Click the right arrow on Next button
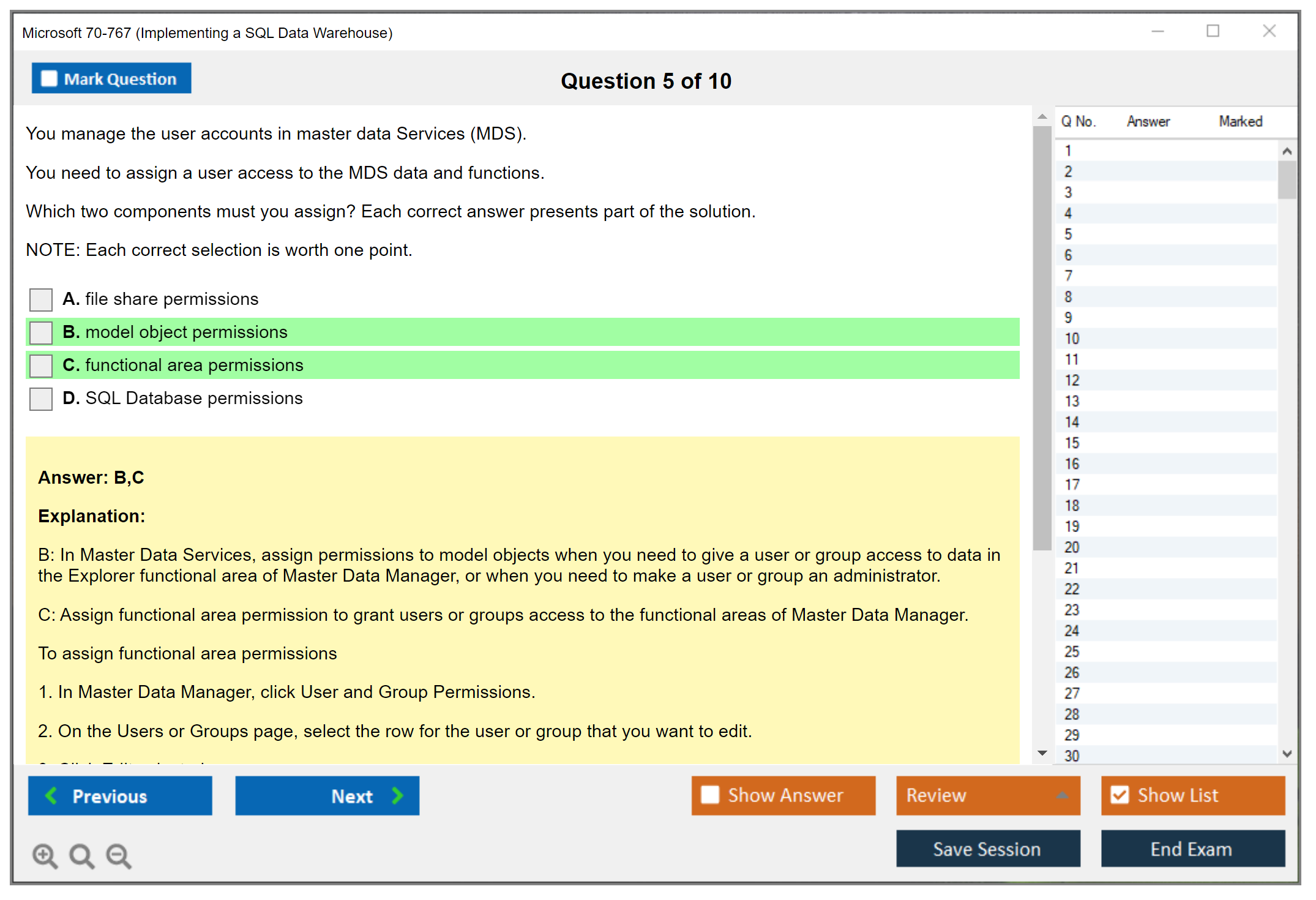Viewport: 1316px width, 900px height. [398, 796]
